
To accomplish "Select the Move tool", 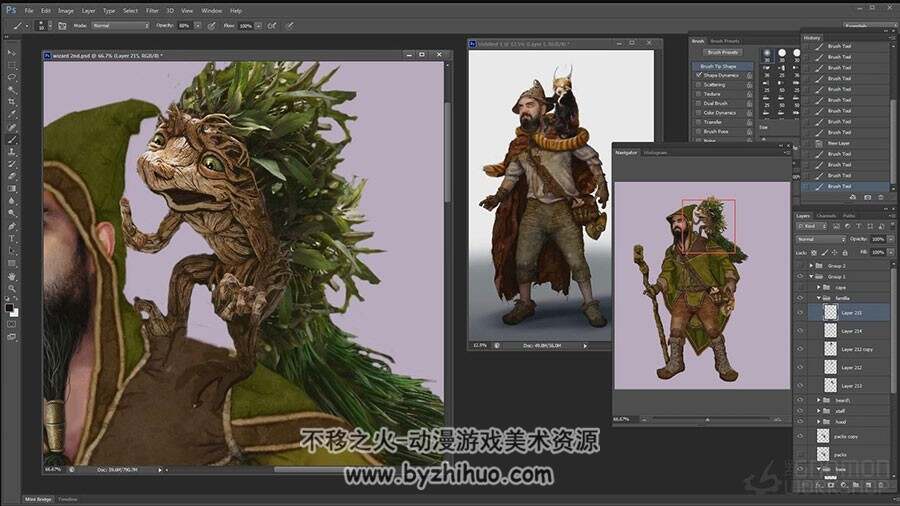I will coord(11,53).
